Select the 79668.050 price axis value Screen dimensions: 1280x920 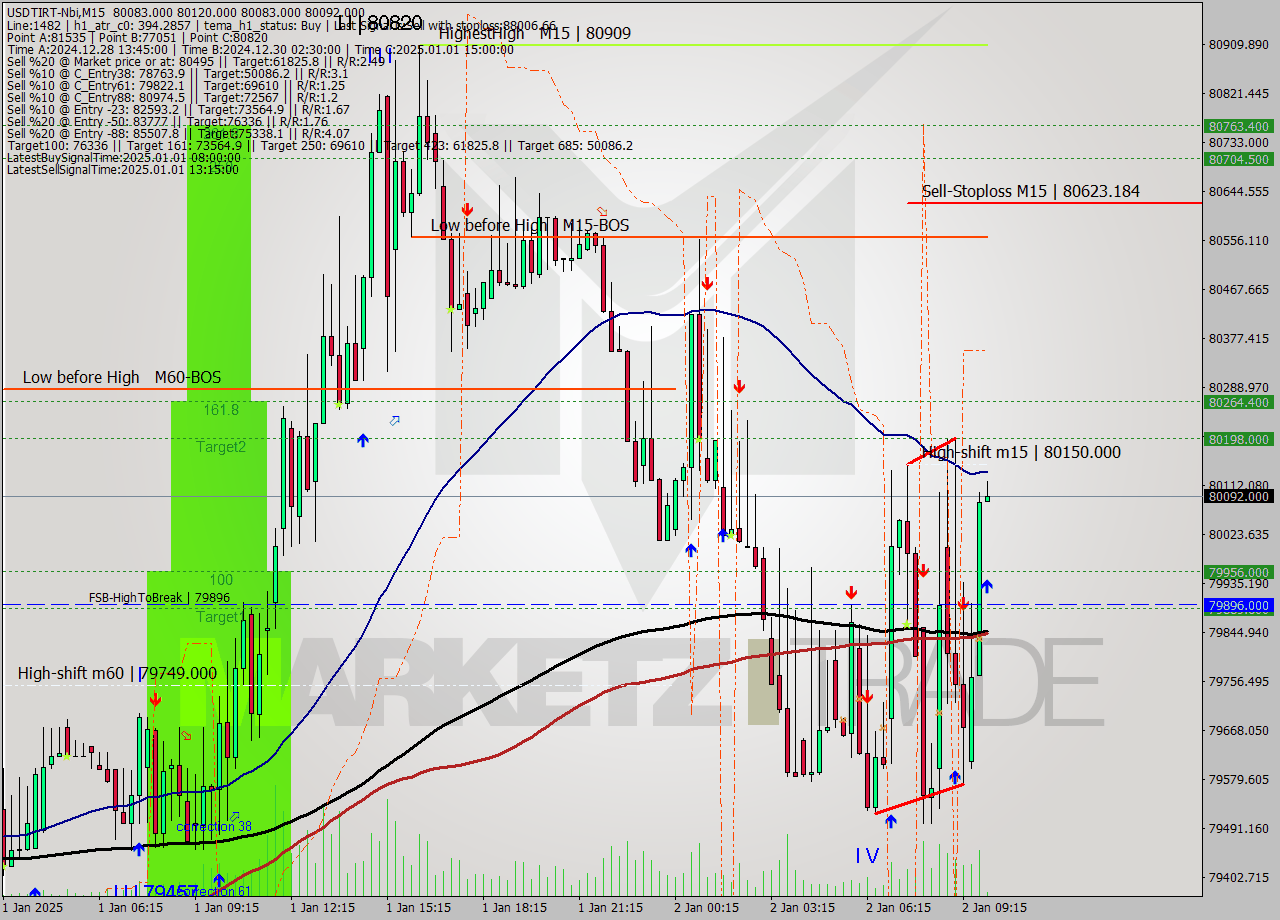pos(1239,730)
